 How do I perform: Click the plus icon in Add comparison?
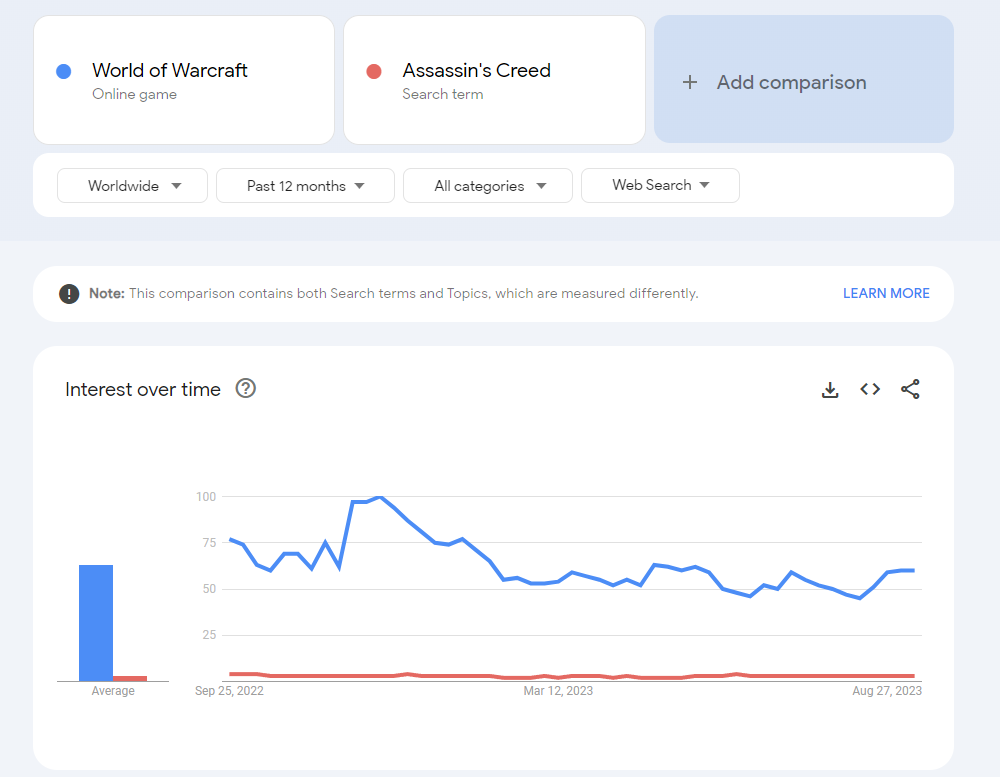pos(689,82)
